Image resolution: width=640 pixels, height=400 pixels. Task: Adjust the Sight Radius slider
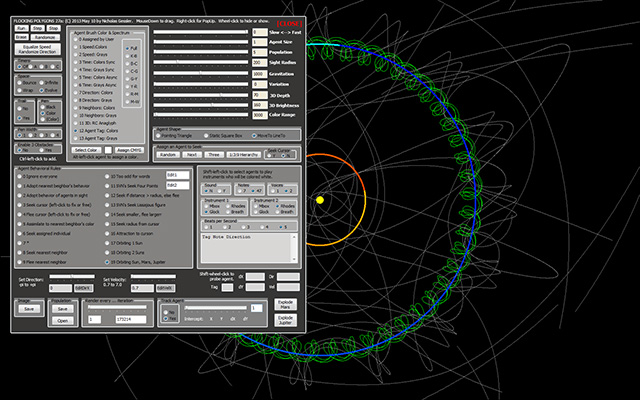click(x=201, y=62)
